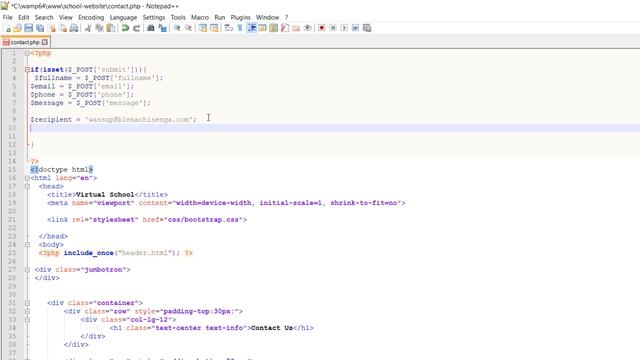Viewport: 640px width, 360px height.
Task: Play back the recorded macro with the play icon
Action: [344, 28]
